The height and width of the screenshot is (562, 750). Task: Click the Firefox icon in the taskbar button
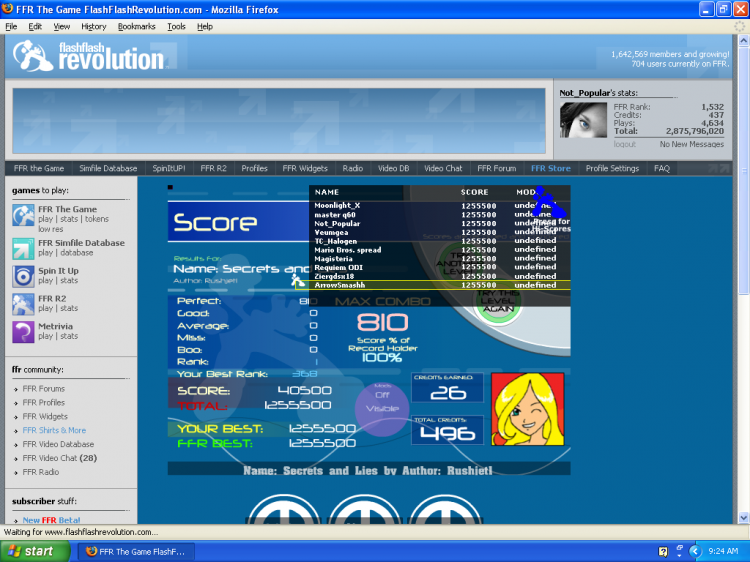(92, 551)
